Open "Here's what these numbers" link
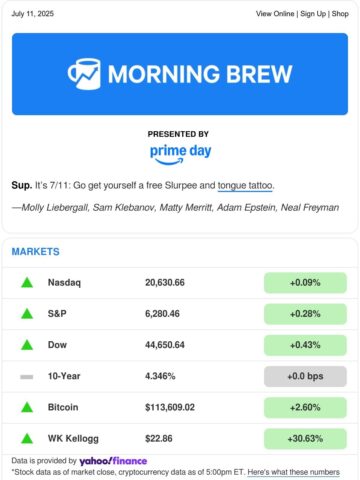This screenshot has height=480, width=360. pyautogui.click(x=294, y=472)
